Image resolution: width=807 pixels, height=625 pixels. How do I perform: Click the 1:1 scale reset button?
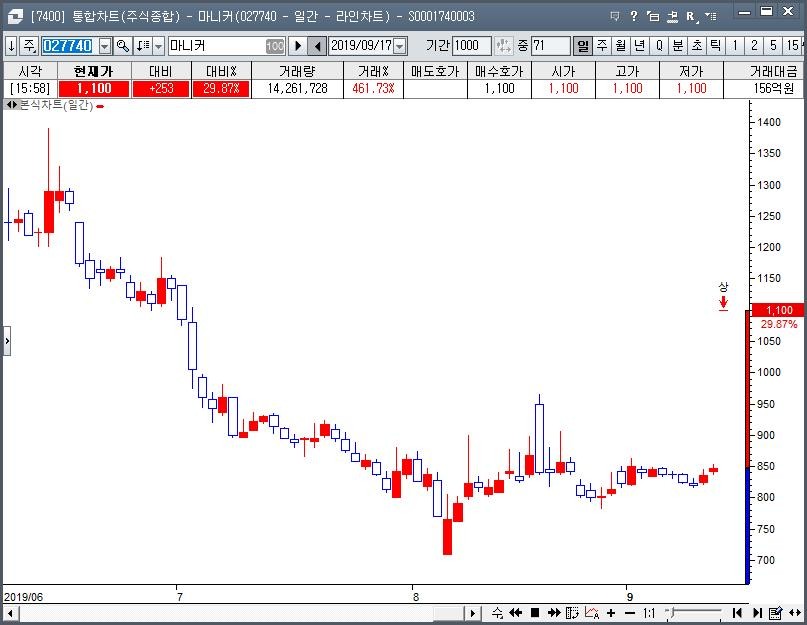[x=649, y=613]
